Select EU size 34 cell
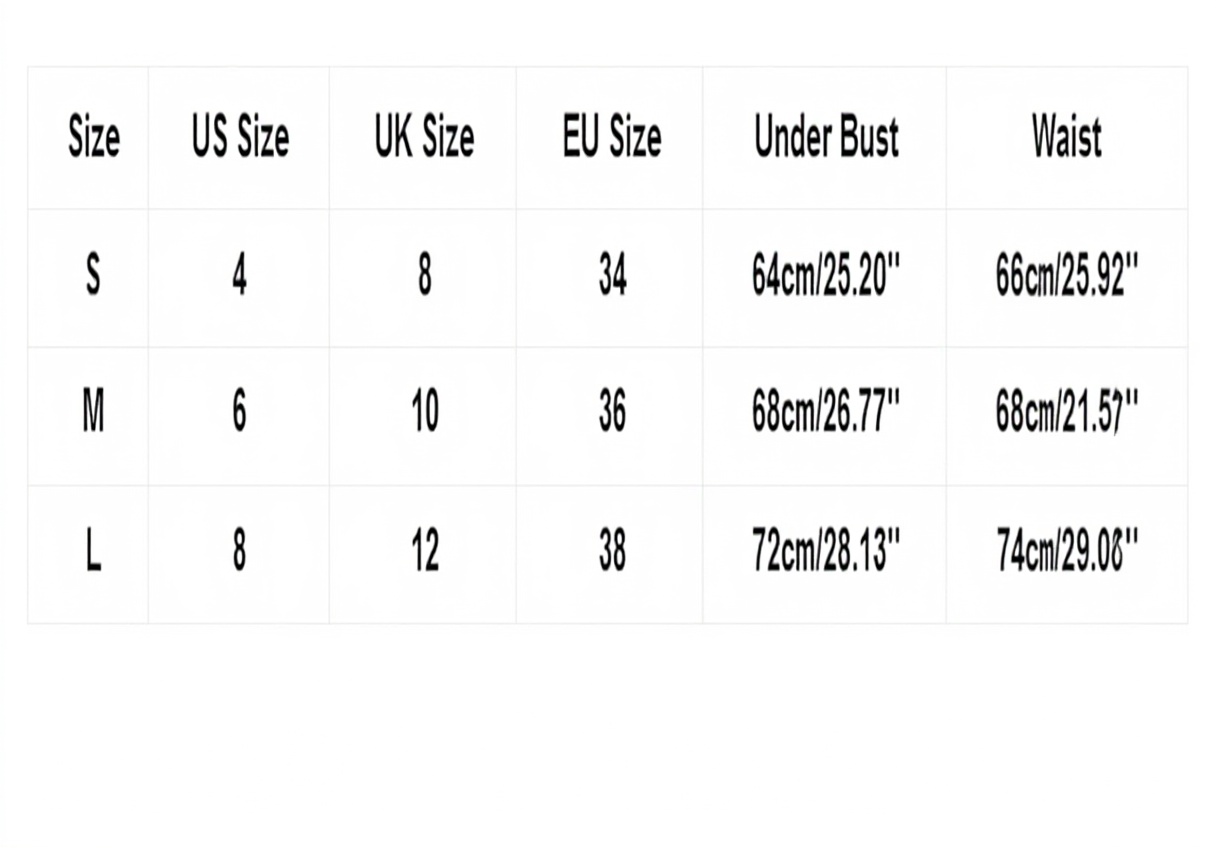The image size is (1216, 848). click(x=612, y=275)
